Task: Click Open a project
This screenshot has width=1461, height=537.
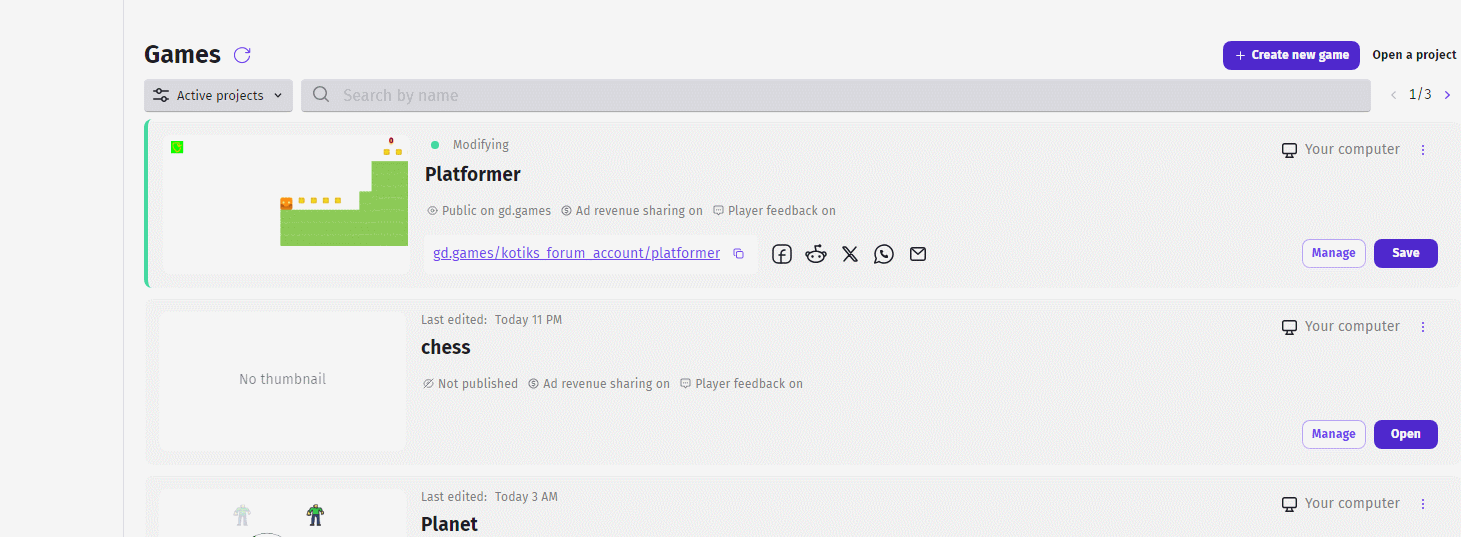Action: coord(1414,55)
